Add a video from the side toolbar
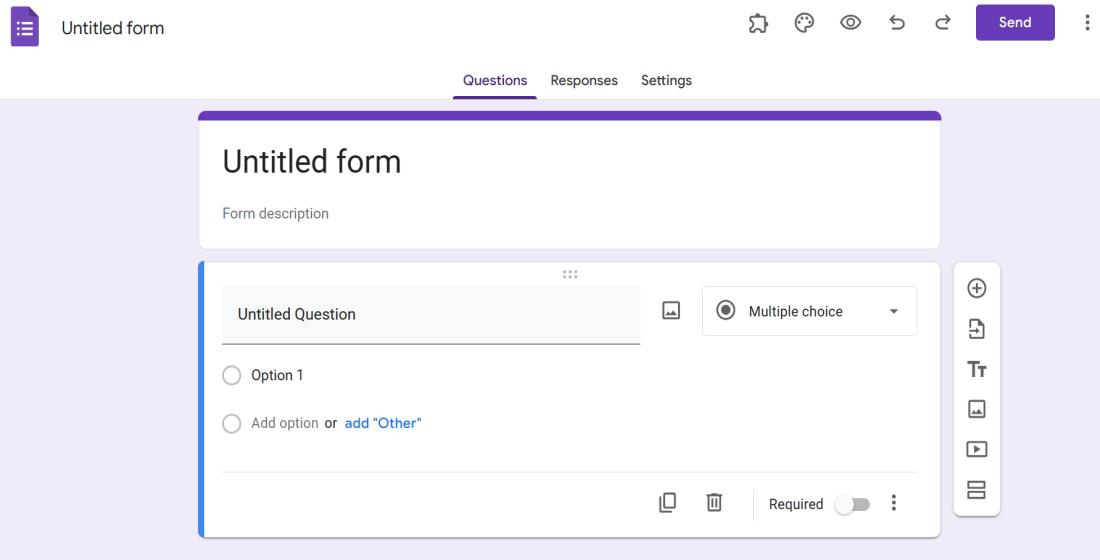This screenshot has height=560, width=1100. click(977, 449)
